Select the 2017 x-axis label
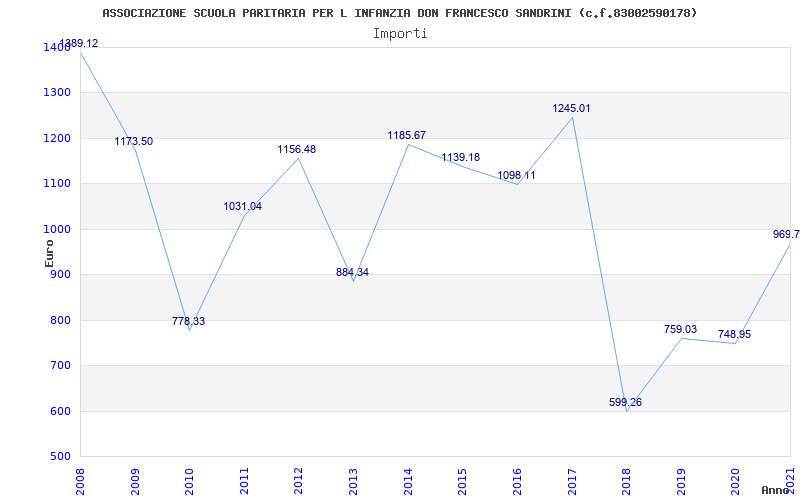Image resolution: width=800 pixels, height=500 pixels. [572, 482]
